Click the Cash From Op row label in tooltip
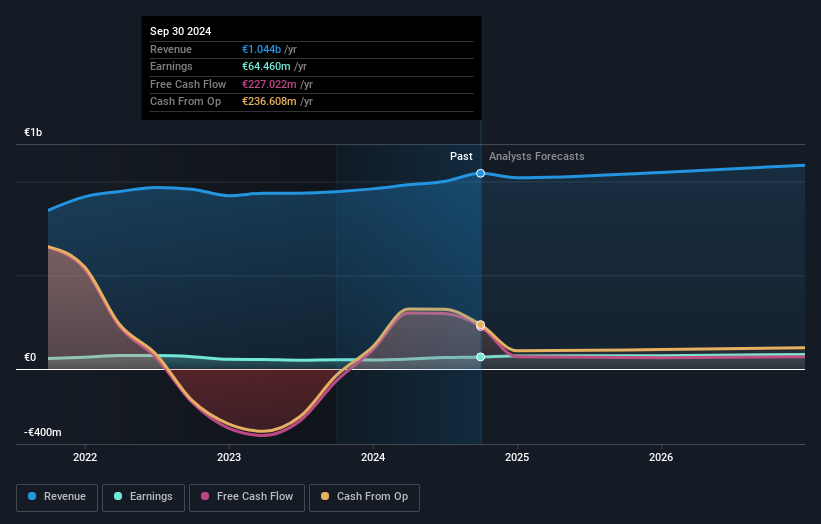Viewport: 821px width, 524px height. pyautogui.click(x=185, y=102)
